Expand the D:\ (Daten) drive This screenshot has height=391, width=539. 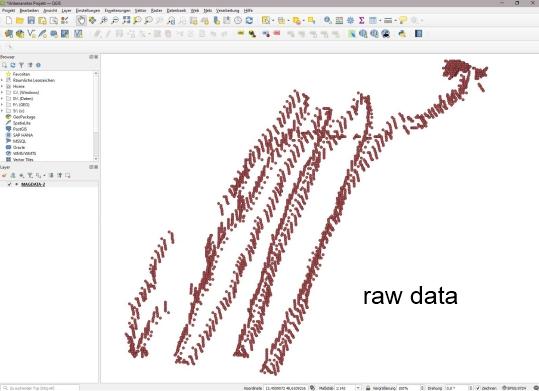pyautogui.click(x=2, y=99)
